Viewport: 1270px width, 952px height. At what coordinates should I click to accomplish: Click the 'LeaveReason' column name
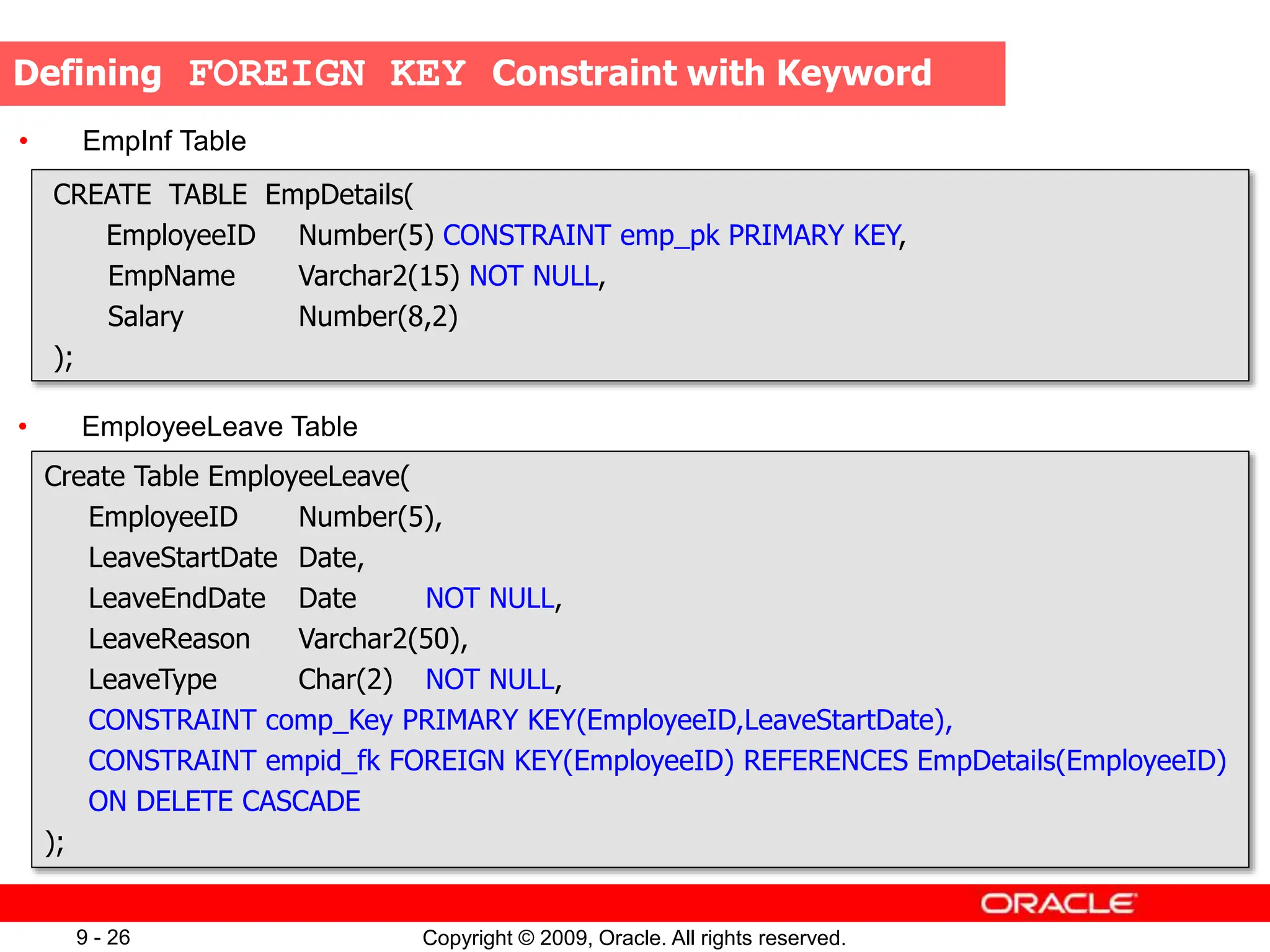click(x=169, y=639)
